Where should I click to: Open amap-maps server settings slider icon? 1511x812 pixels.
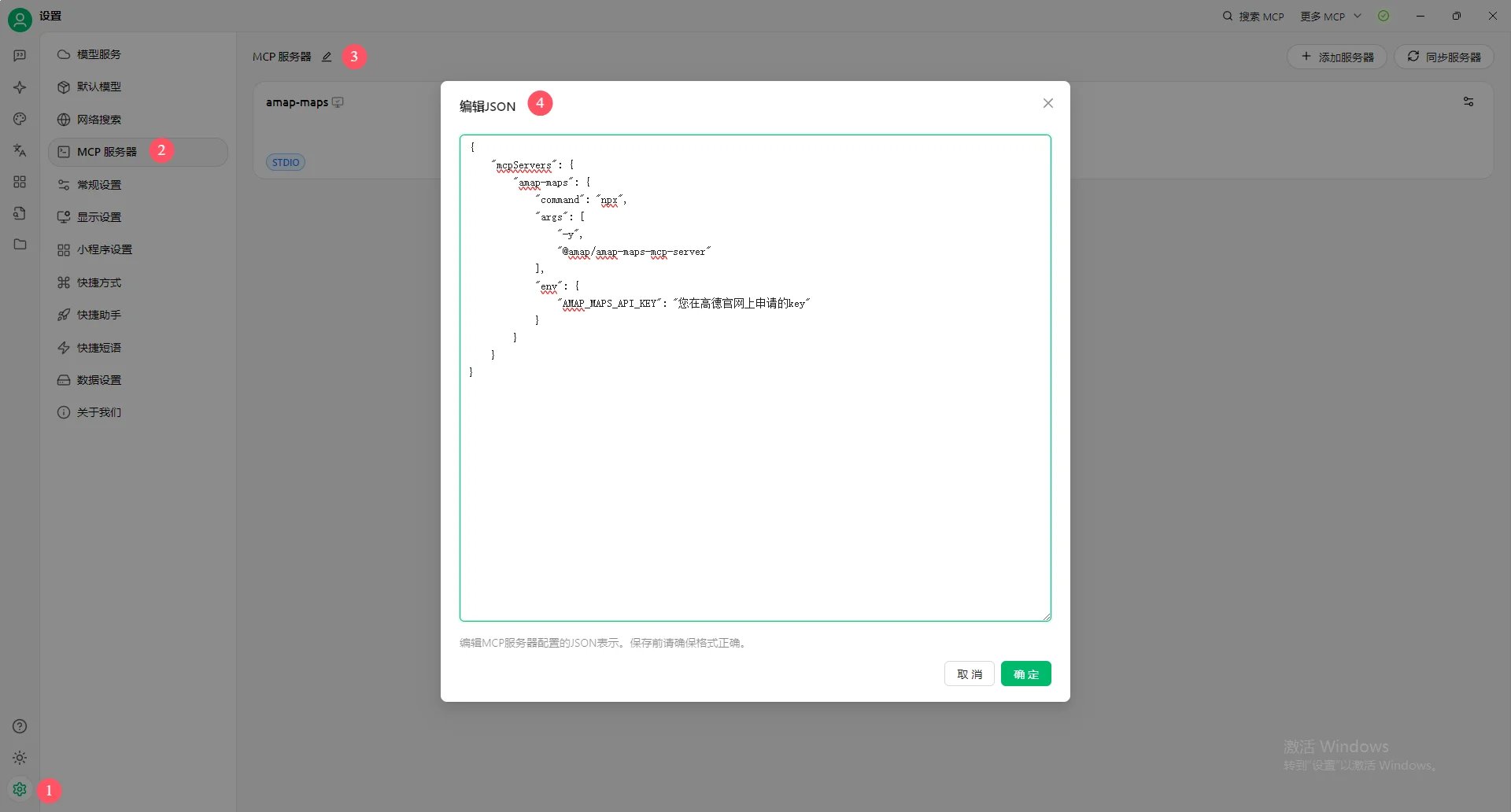[1469, 102]
